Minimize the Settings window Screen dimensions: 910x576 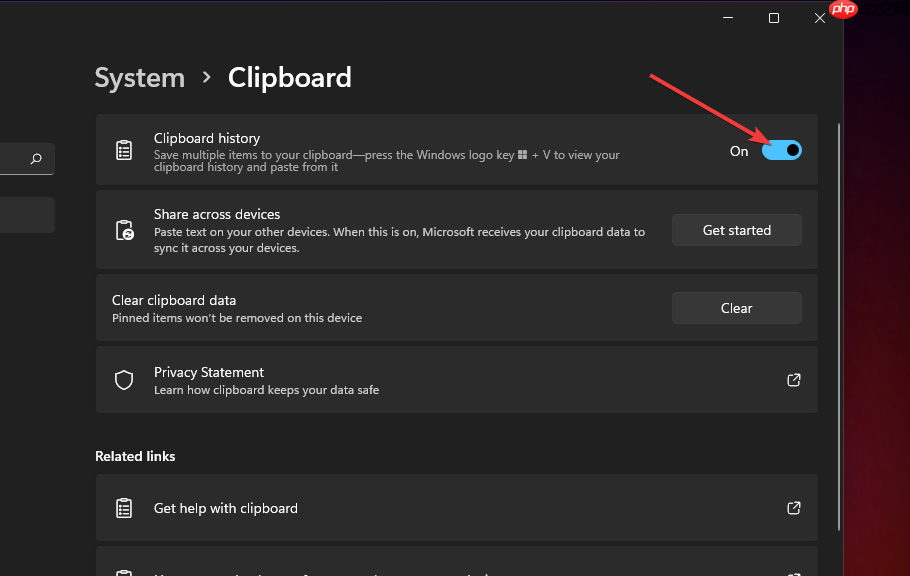coord(727,18)
